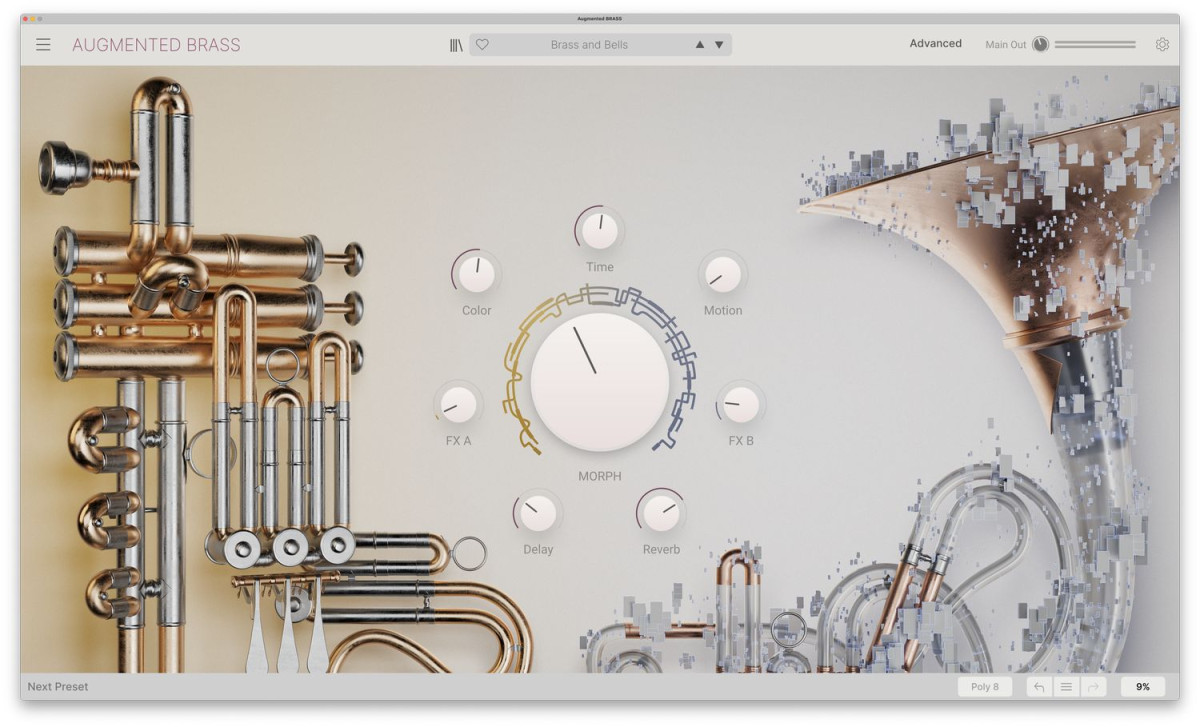Close the window with the red button
1200x727 pixels.
point(25,18)
